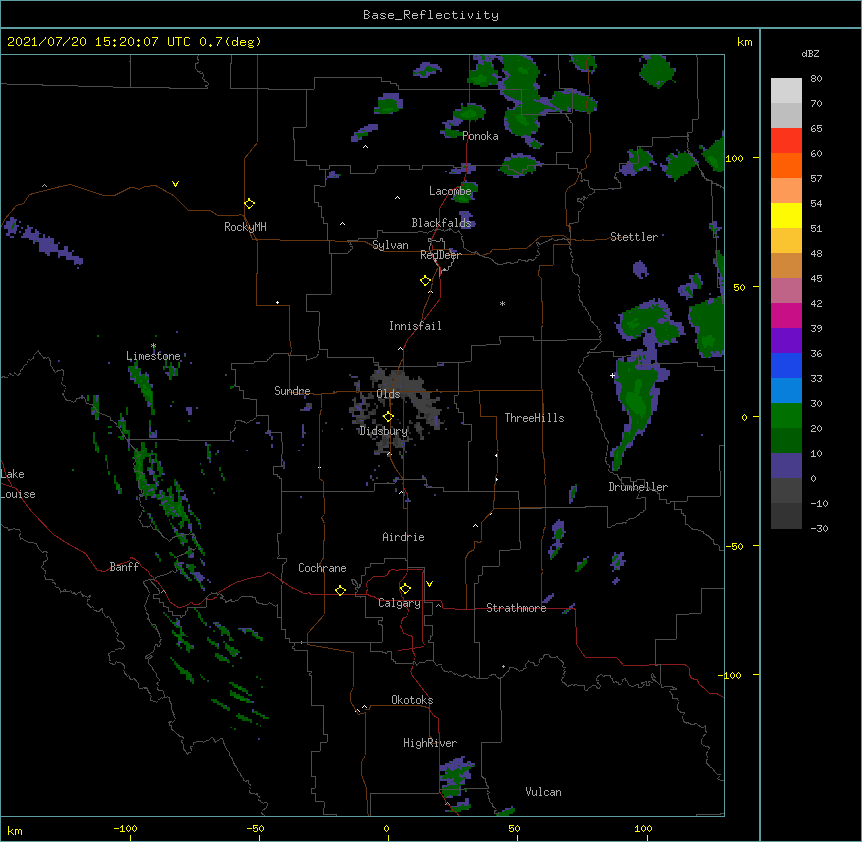Viewport: 862px width, 842px height.
Task: Click the green echo cell near HighRiver
Action: pyautogui.click(x=455, y=775)
